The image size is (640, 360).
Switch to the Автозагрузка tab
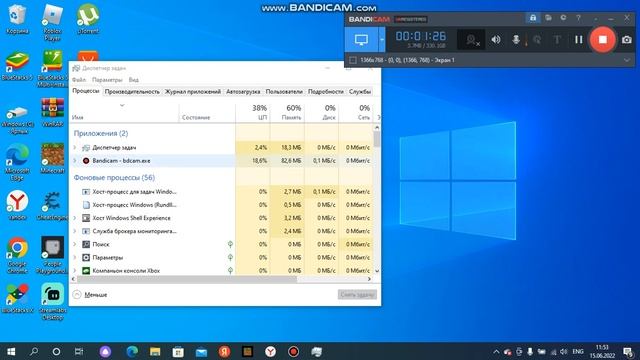coord(243,91)
